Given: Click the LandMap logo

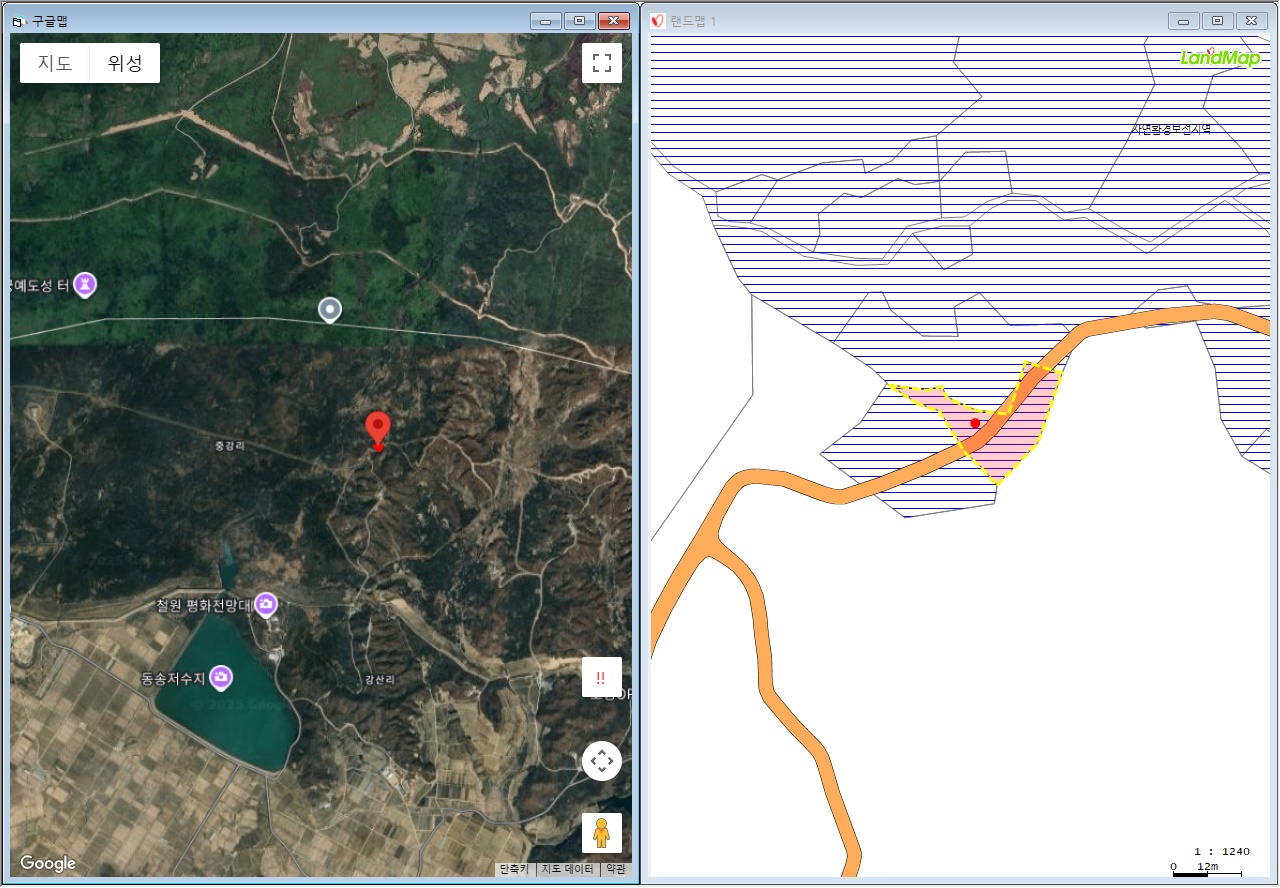Looking at the screenshot, I should (x=1219, y=57).
